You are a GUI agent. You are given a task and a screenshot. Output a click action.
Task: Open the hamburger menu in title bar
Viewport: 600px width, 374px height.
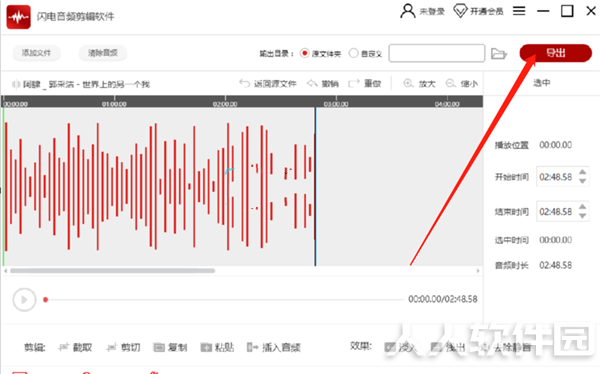tap(519, 11)
